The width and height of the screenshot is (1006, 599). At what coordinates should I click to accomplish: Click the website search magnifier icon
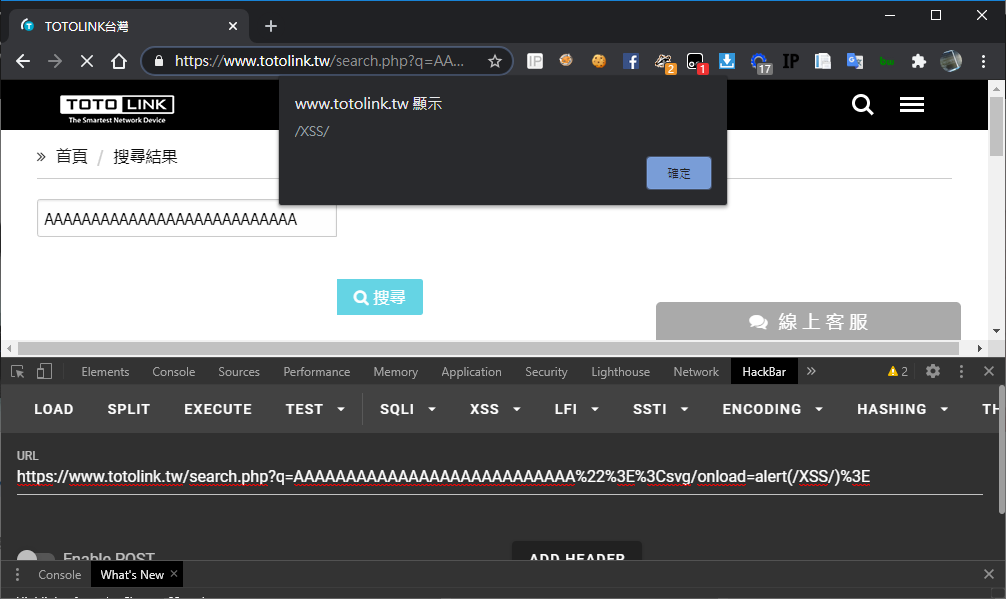click(862, 104)
